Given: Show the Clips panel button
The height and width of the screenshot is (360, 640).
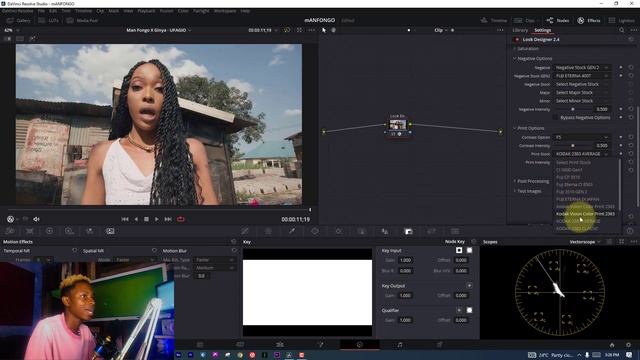Looking at the screenshot, I should [x=525, y=20].
